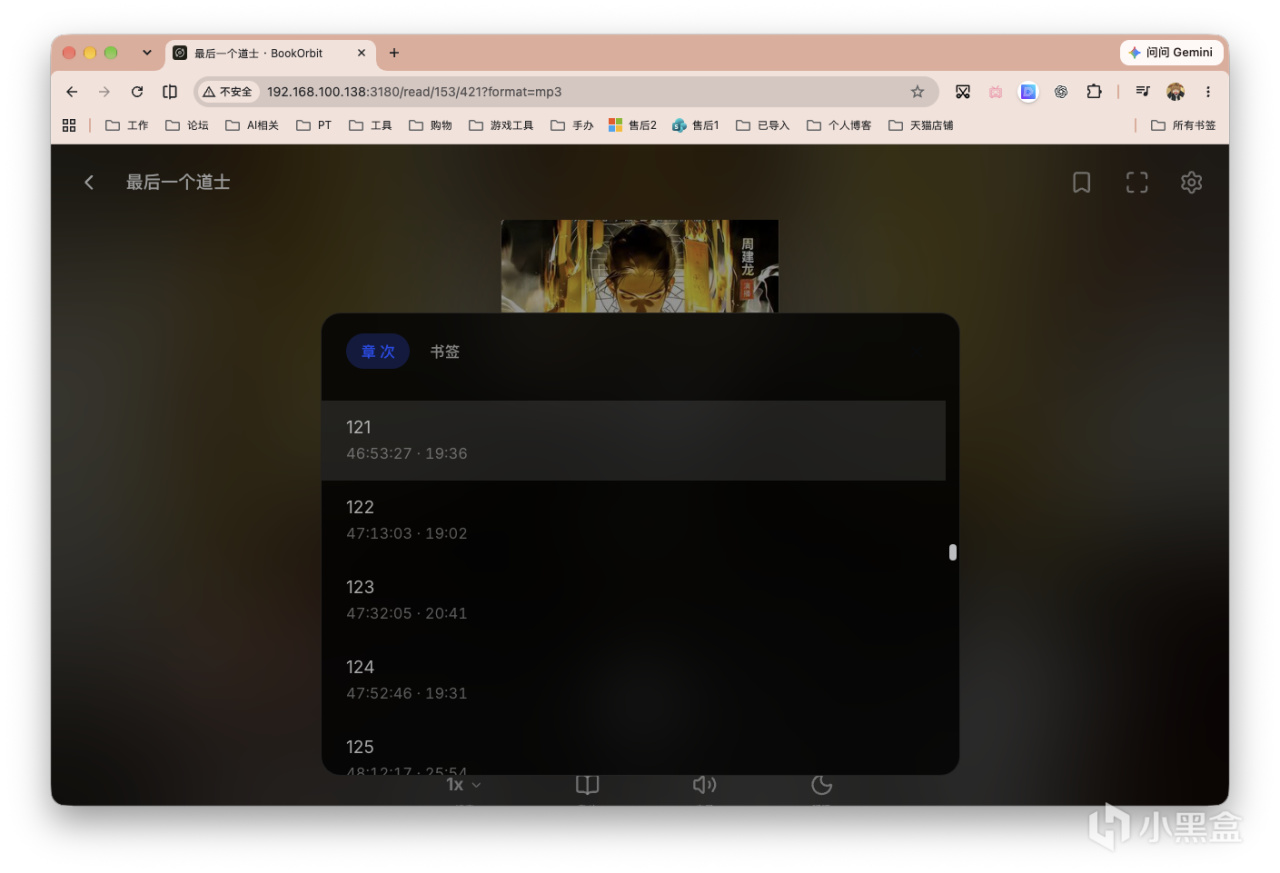
Task: Bookmark the current audiobook position
Action: coord(1081,182)
